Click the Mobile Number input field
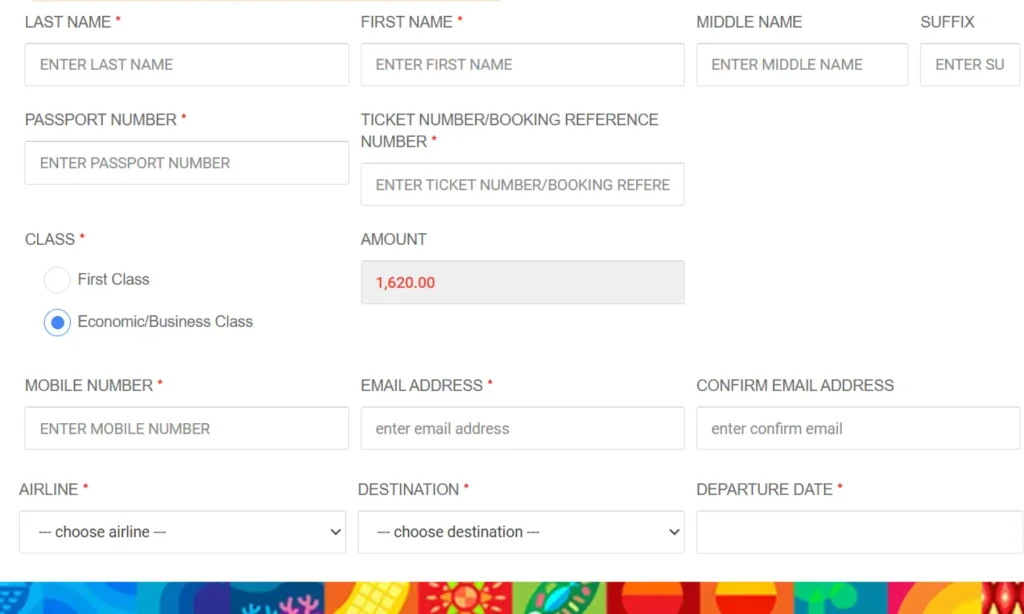Viewport: 1024px width, 614px height. 186,428
